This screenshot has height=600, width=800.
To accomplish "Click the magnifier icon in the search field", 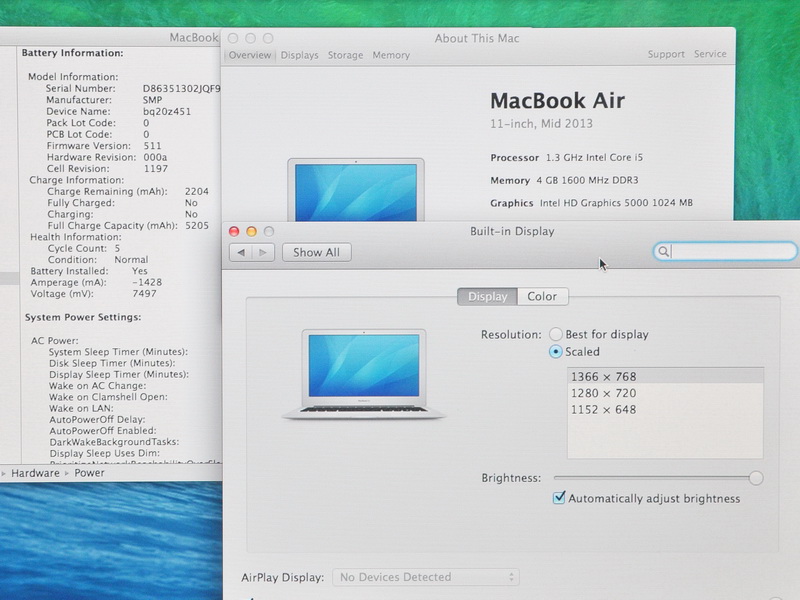I will (x=663, y=251).
